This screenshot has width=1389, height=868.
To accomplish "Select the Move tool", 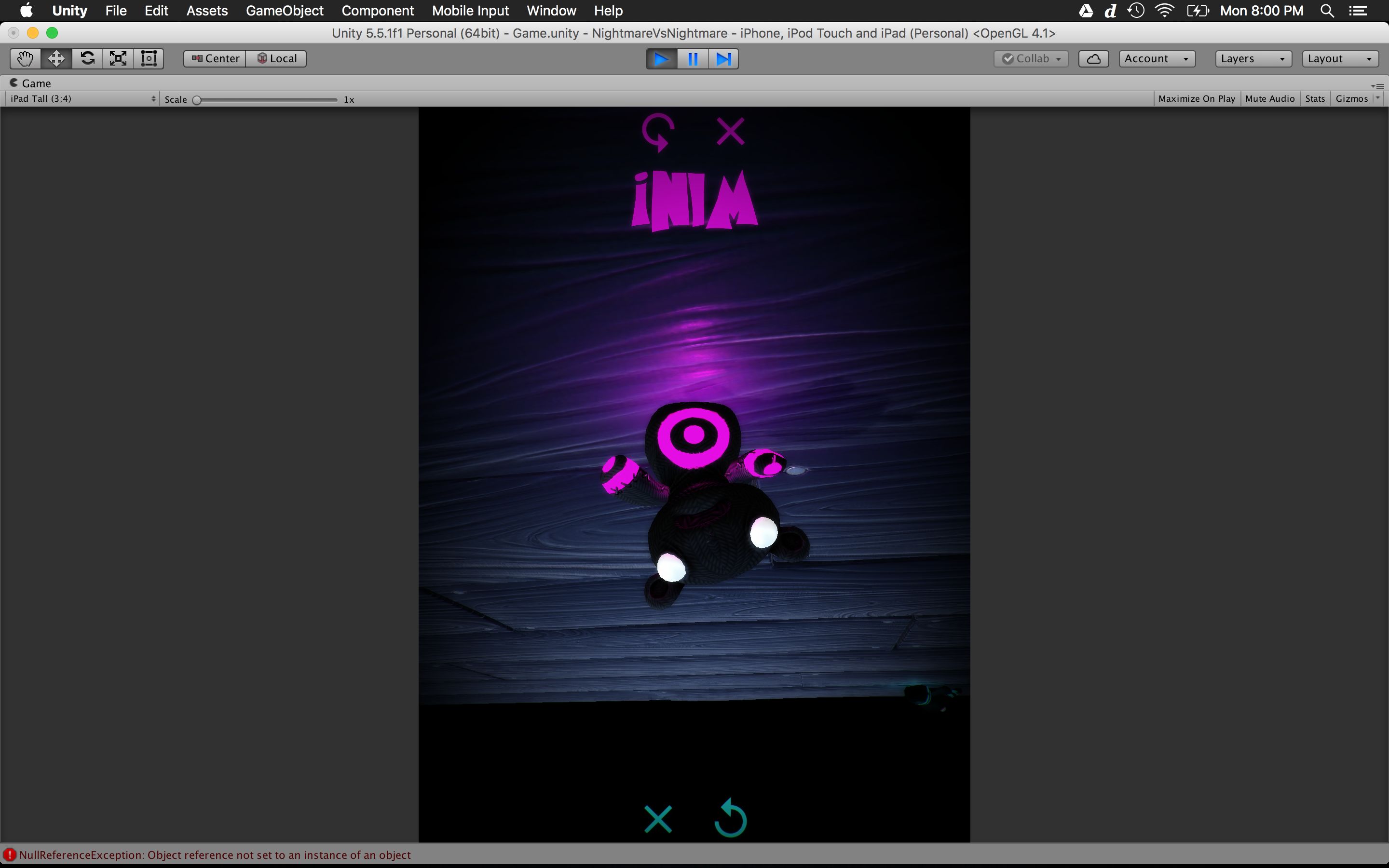I will pyautogui.click(x=56, y=58).
